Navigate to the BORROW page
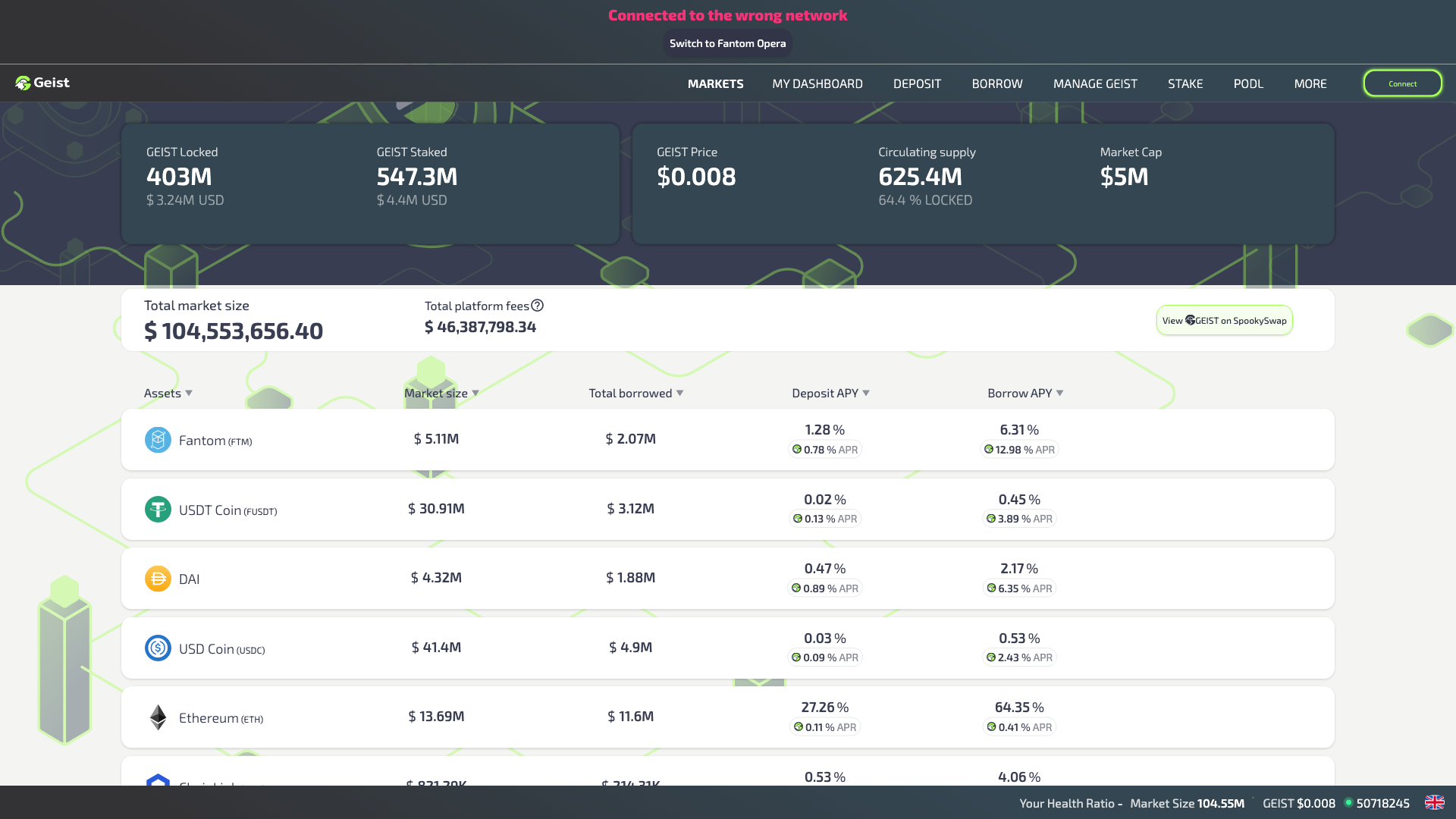Image resolution: width=1456 pixels, height=819 pixels. click(997, 83)
